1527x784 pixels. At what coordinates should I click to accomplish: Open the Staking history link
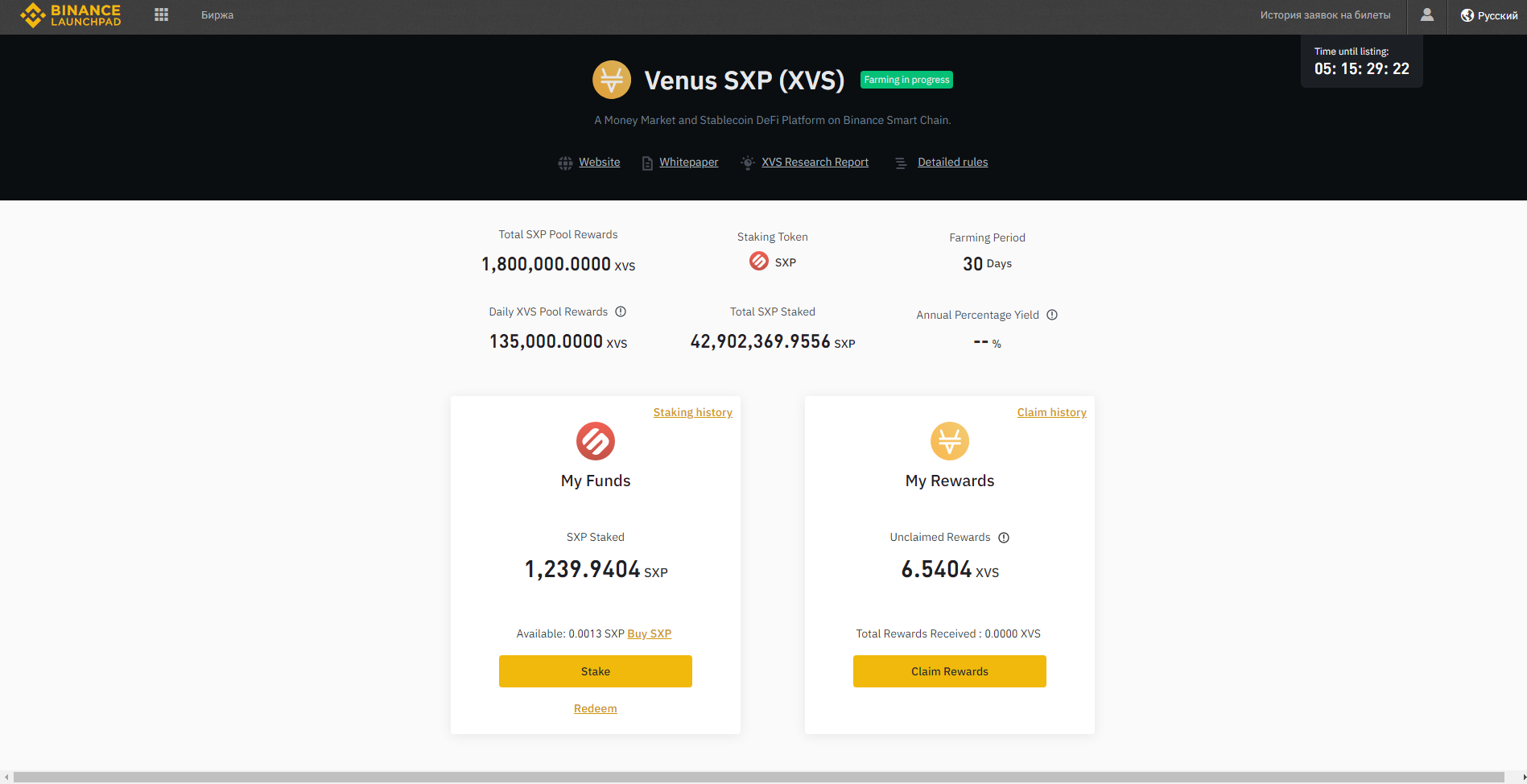tap(692, 413)
